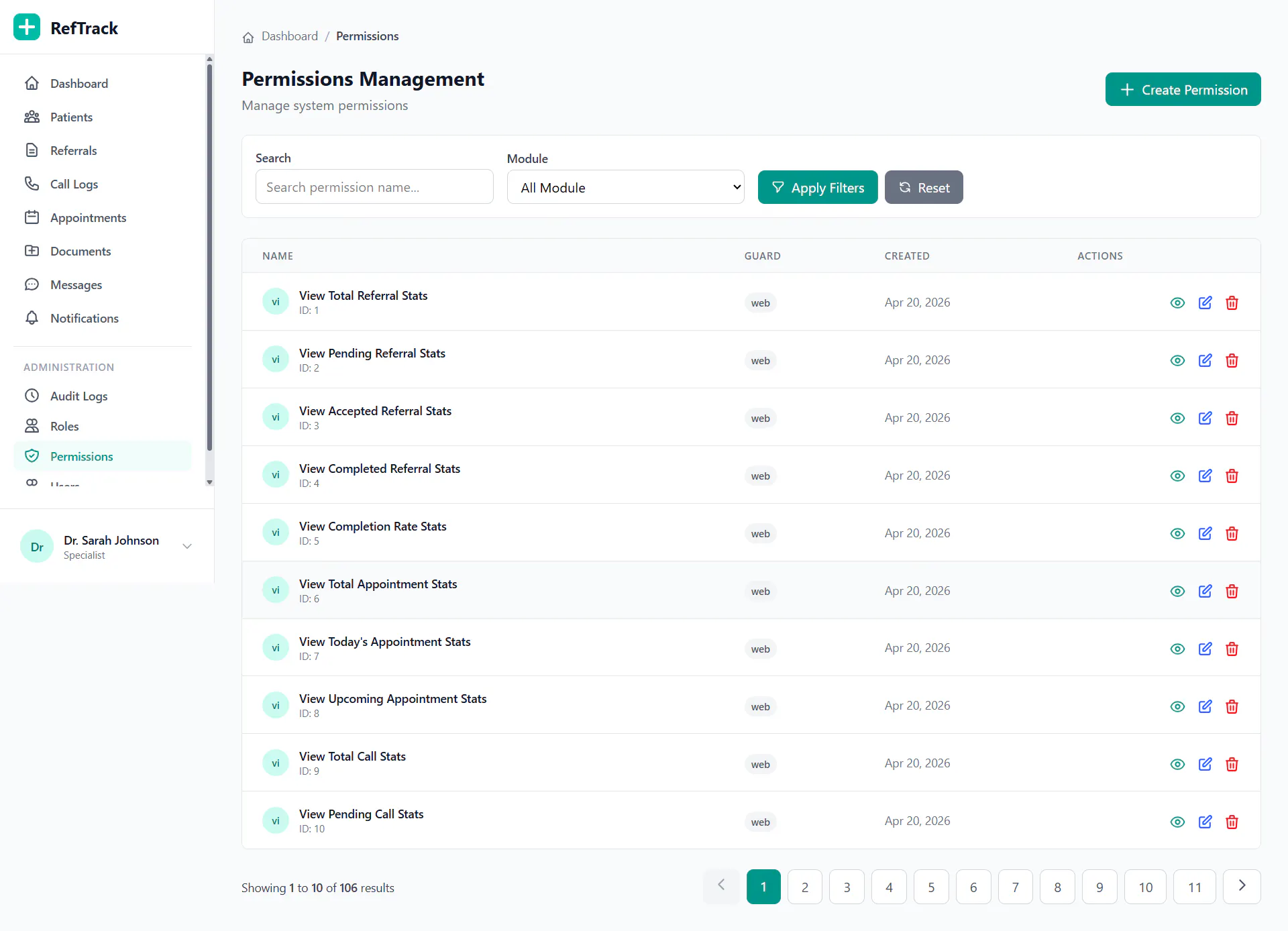This screenshot has height=931, width=1288.
Task: Click the previous page chevron
Action: pyautogui.click(x=721, y=887)
